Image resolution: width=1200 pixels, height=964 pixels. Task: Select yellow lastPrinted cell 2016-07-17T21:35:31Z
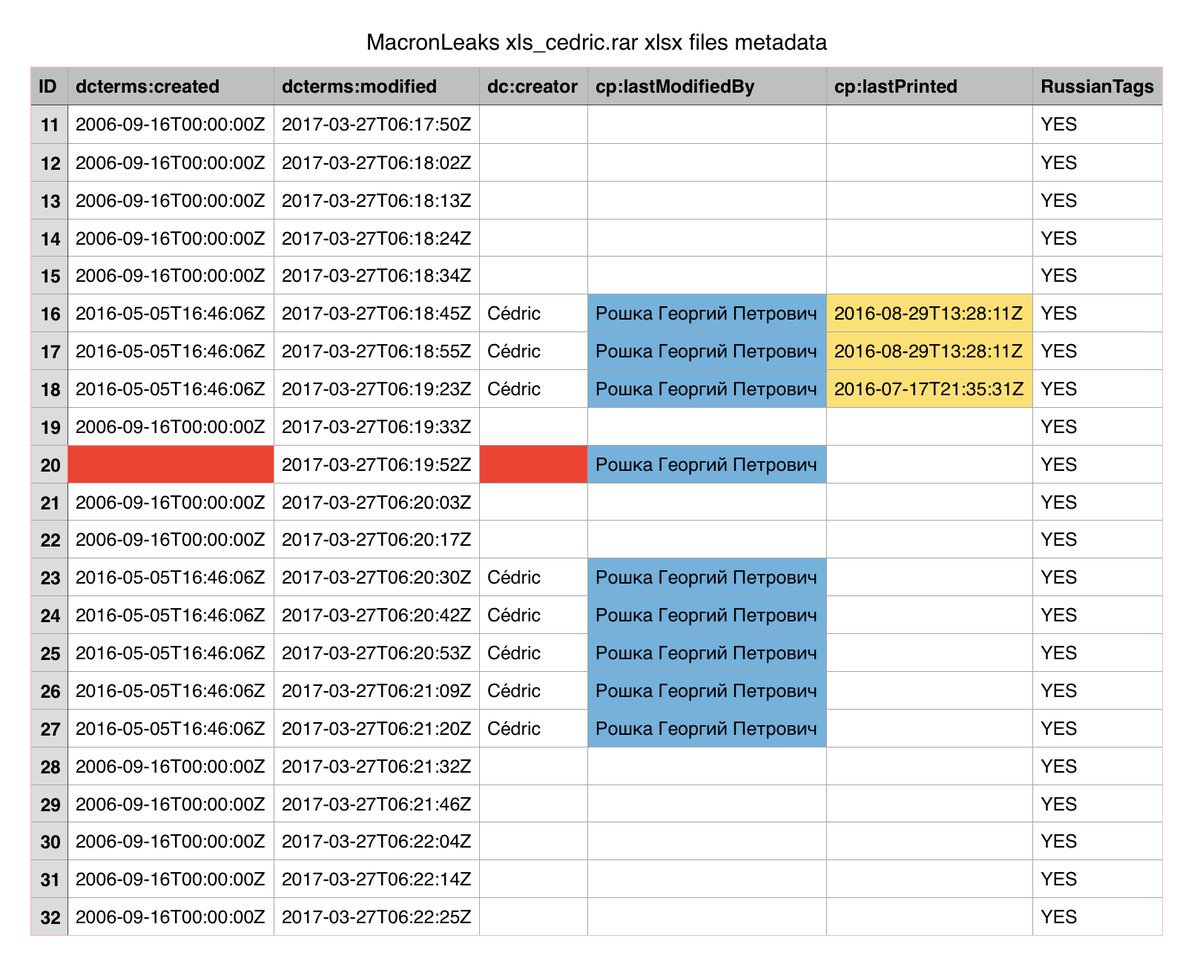click(929, 389)
